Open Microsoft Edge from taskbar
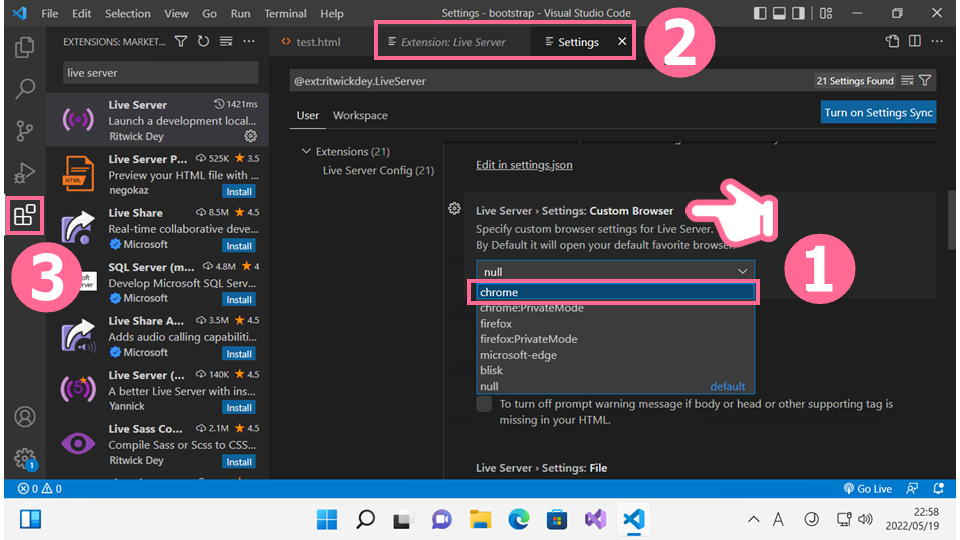 519,519
